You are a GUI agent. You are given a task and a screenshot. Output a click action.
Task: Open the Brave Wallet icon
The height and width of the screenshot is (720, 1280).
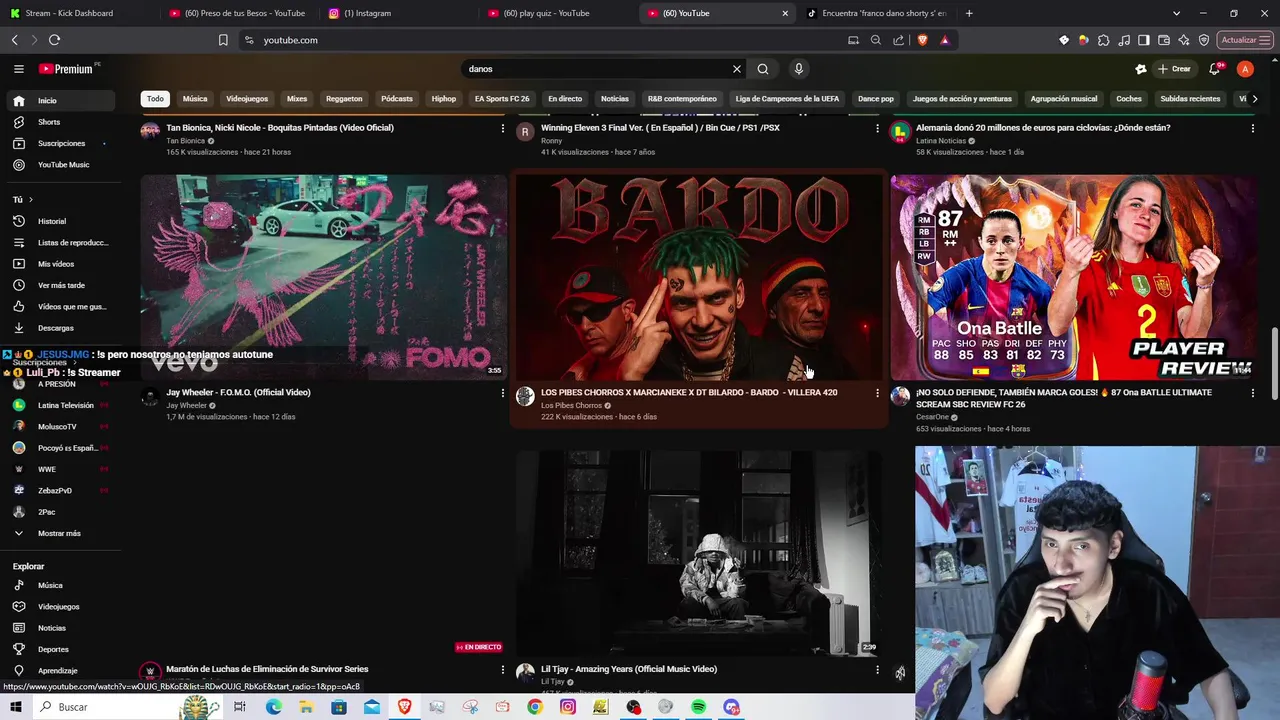pyautogui.click(x=1164, y=40)
